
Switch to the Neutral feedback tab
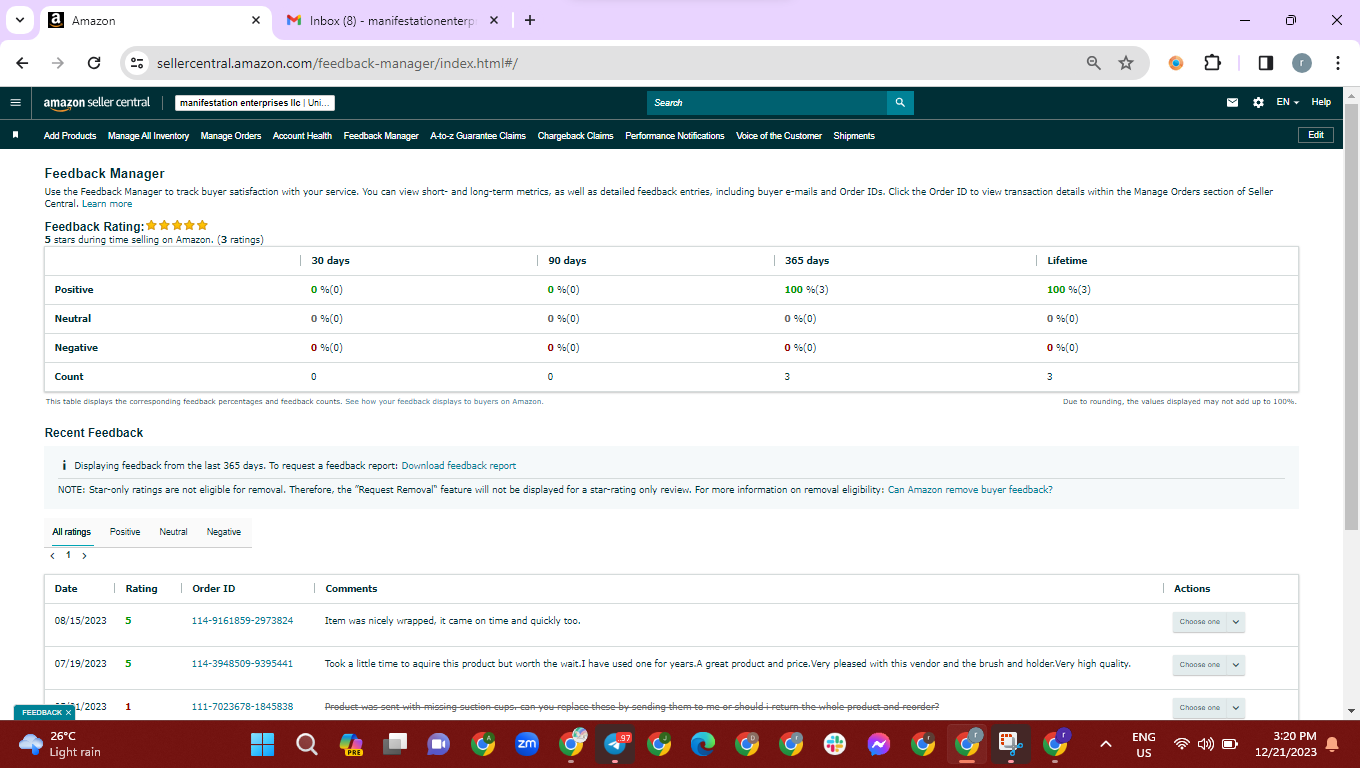(x=173, y=532)
